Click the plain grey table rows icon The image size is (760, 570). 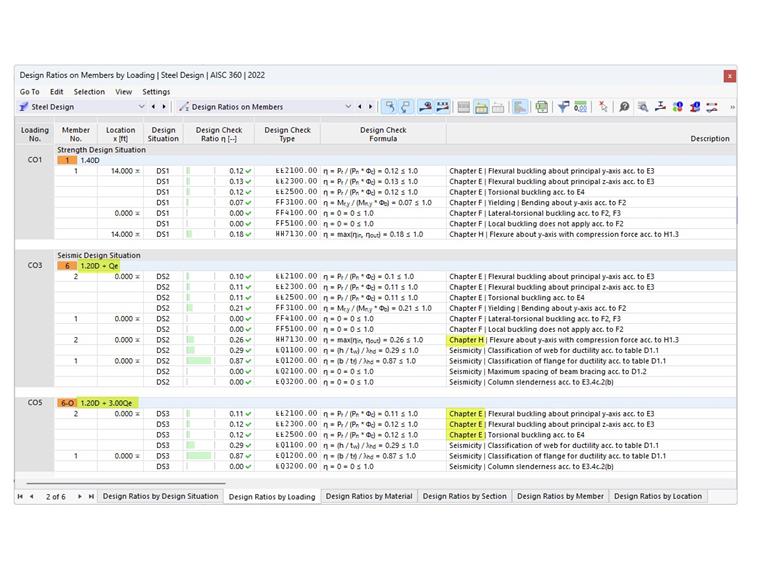click(464, 107)
